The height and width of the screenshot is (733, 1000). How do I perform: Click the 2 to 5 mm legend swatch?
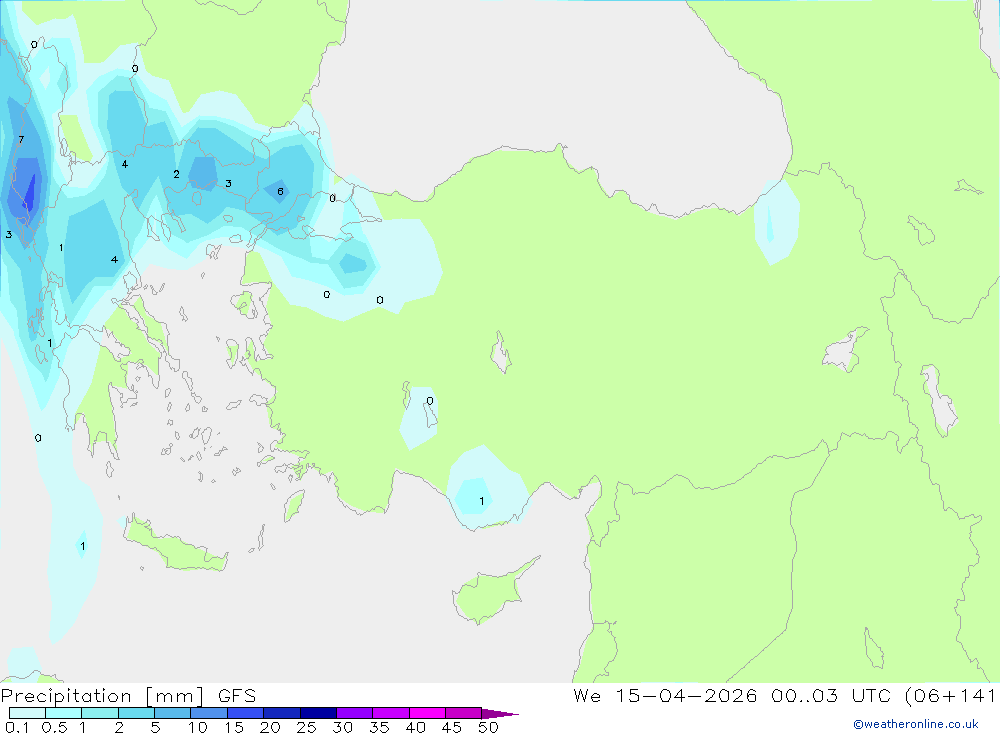tap(136, 713)
